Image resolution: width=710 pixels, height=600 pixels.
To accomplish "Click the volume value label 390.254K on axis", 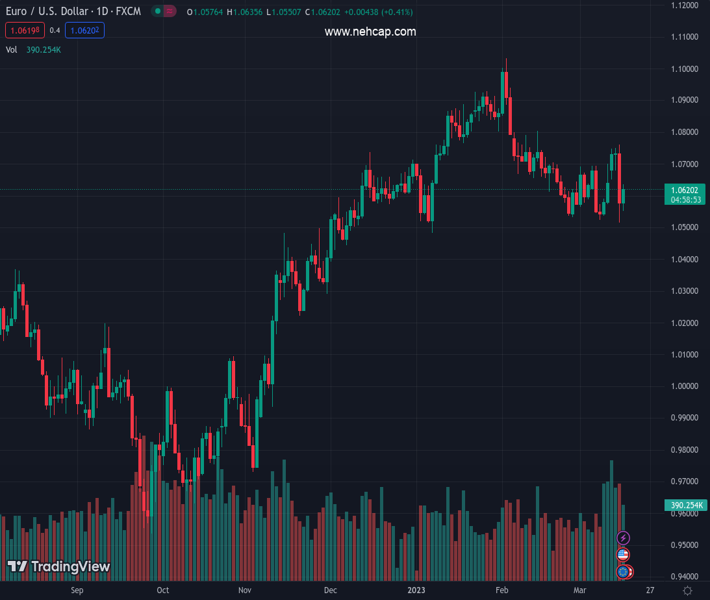I will 686,506.
